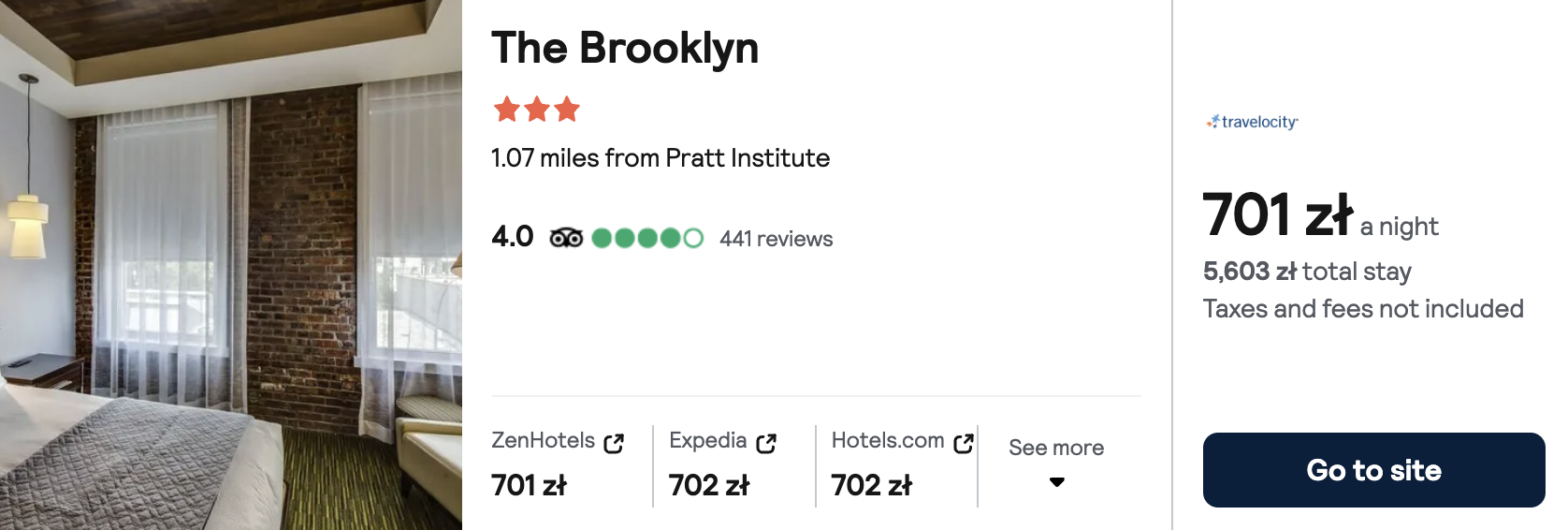Click the Tripadvisor owl logo
Screen dimensions: 1568x530
[566, 238]
